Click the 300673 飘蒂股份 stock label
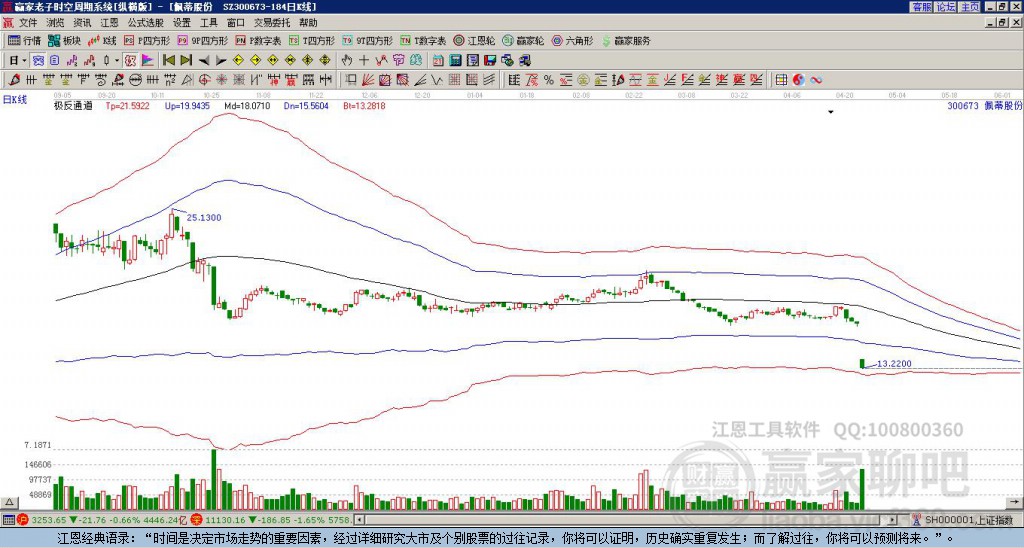Viewport: 1024px width, 548px height. (984, 105)
